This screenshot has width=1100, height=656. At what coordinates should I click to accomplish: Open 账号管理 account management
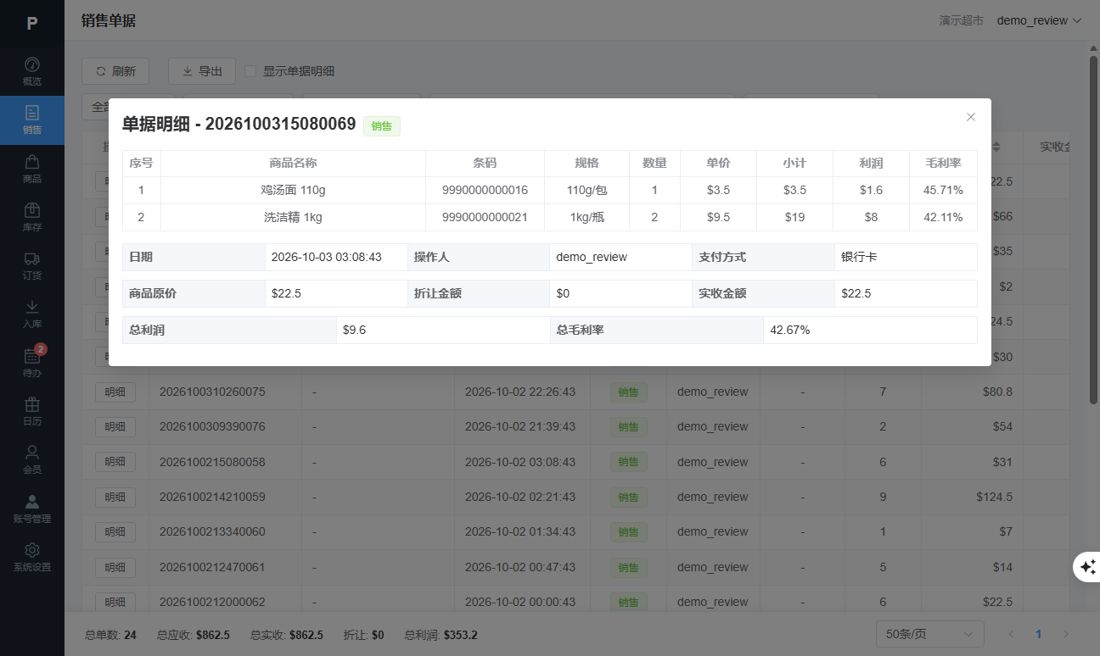coord(32,509)
